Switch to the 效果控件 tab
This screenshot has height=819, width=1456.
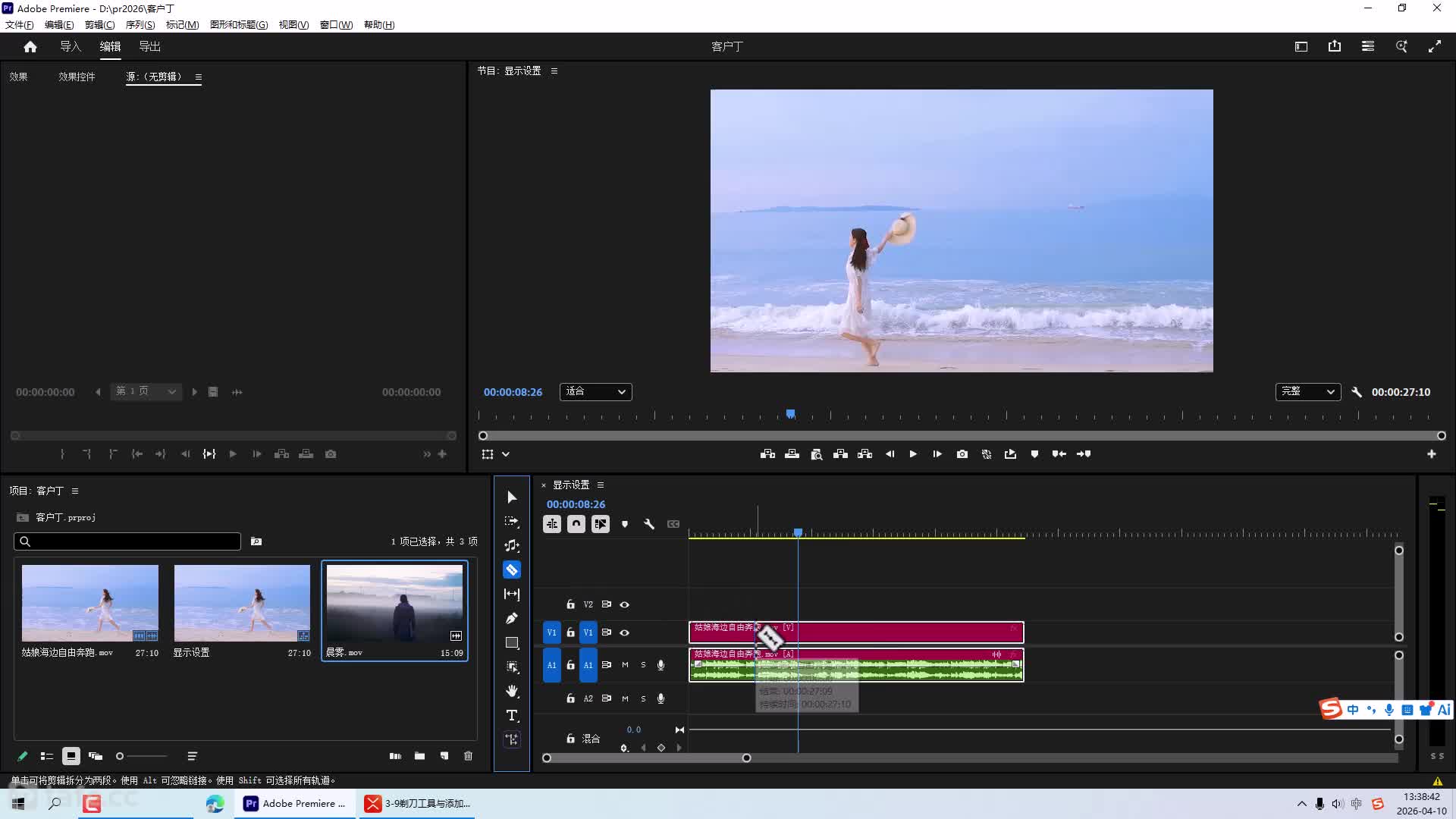click(x=77, y=77)
